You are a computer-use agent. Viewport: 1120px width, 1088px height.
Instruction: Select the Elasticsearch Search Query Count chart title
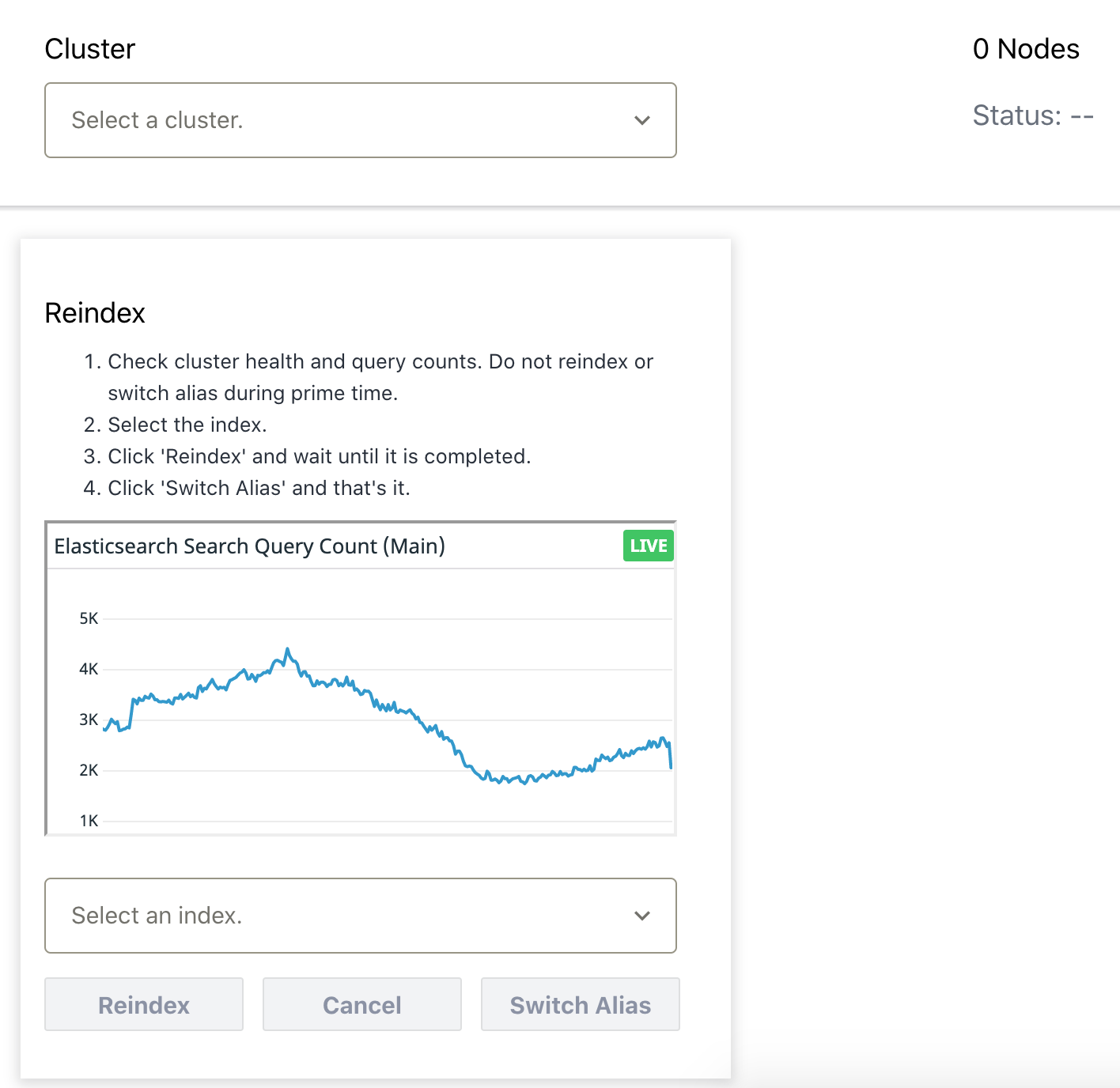tap(249, 546)
